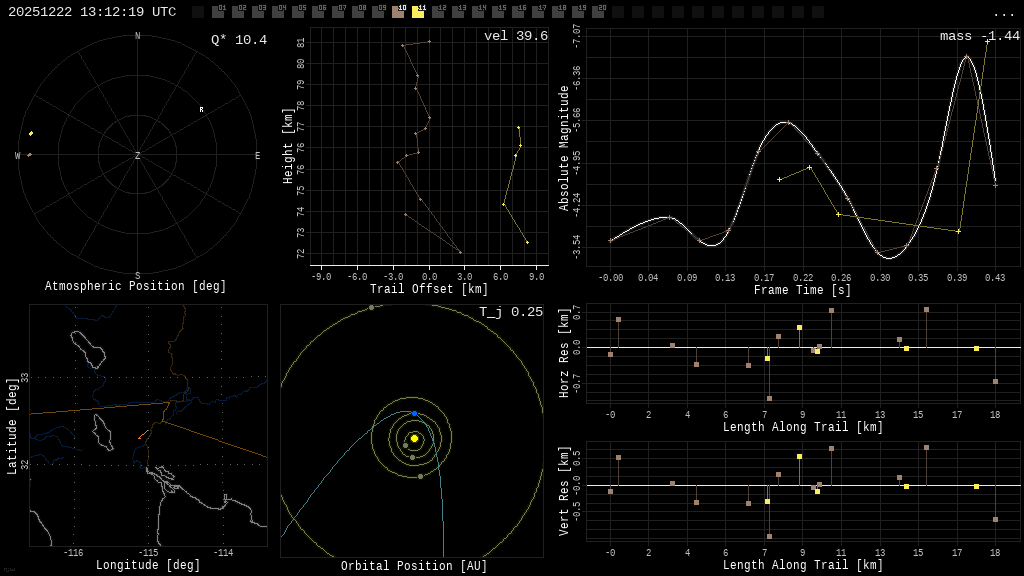Select station square labeled 04

(x=278, y=12)
